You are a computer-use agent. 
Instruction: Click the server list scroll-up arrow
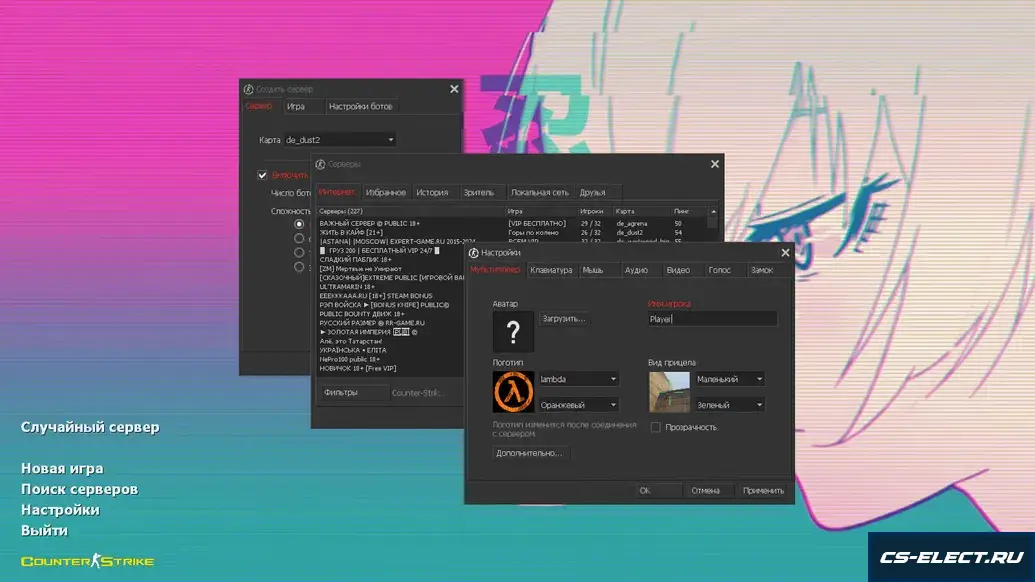tap(714, 212)
